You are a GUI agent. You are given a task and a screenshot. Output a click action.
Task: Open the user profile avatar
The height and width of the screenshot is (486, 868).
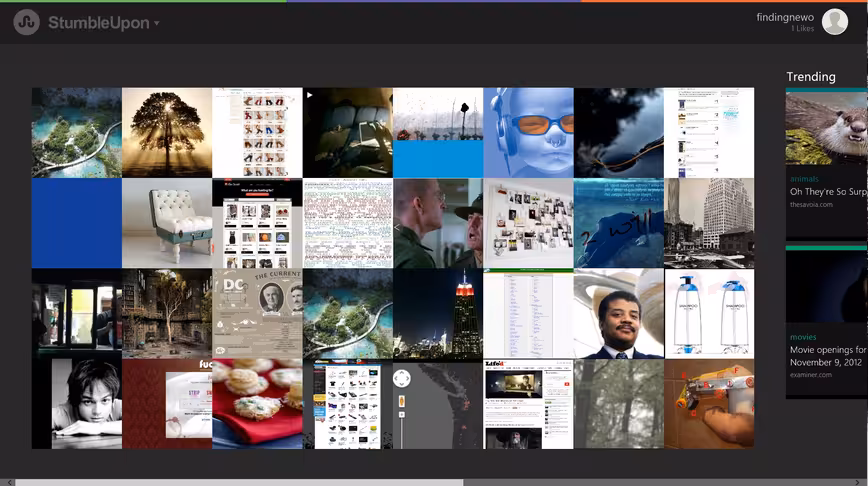[x=835, y=22]
